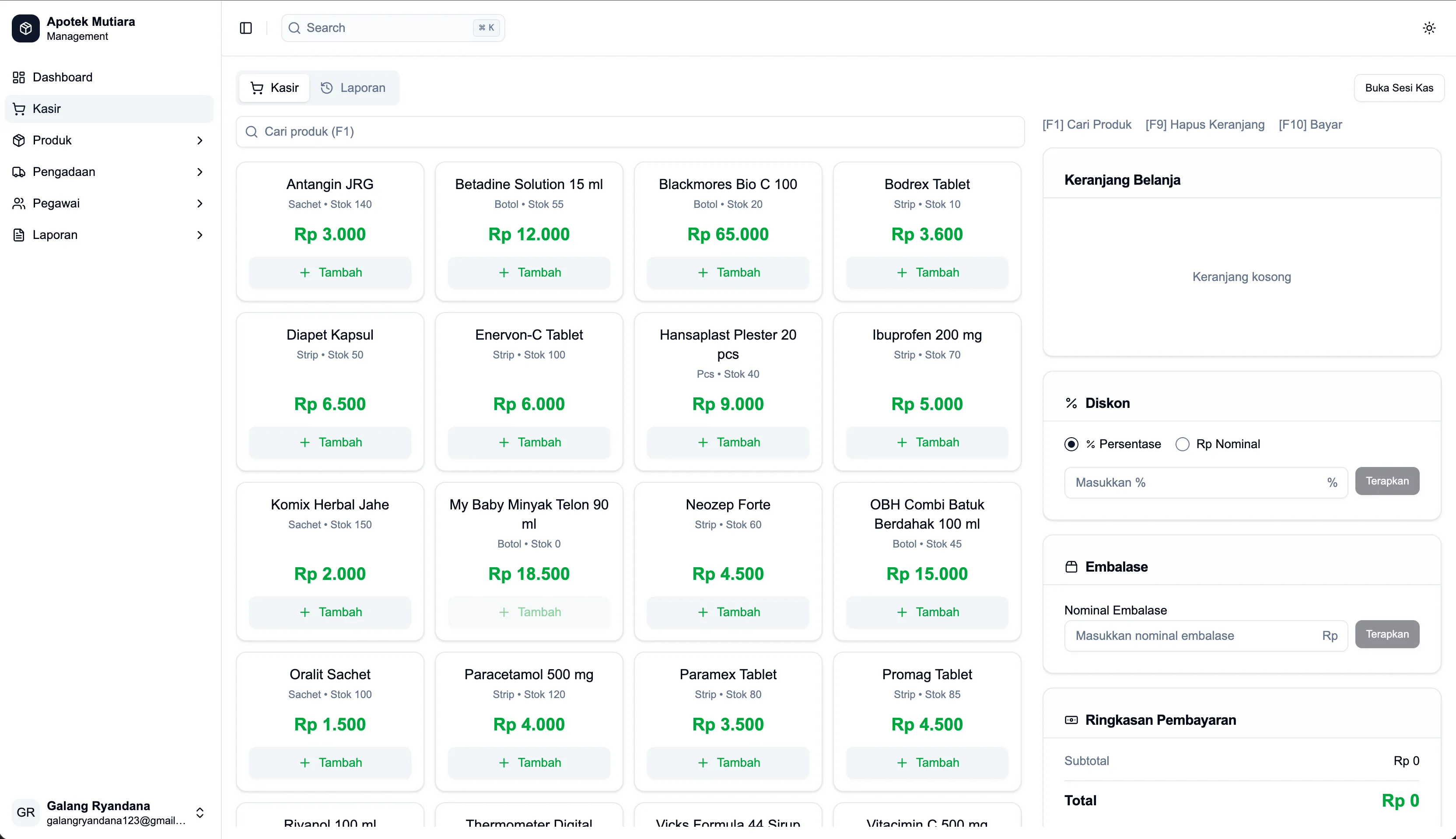Viewport: 1456px width, 839px height.
Task: Expand the Pengadaan sidebar submenu chevron
Action: [x=200, y=172]
